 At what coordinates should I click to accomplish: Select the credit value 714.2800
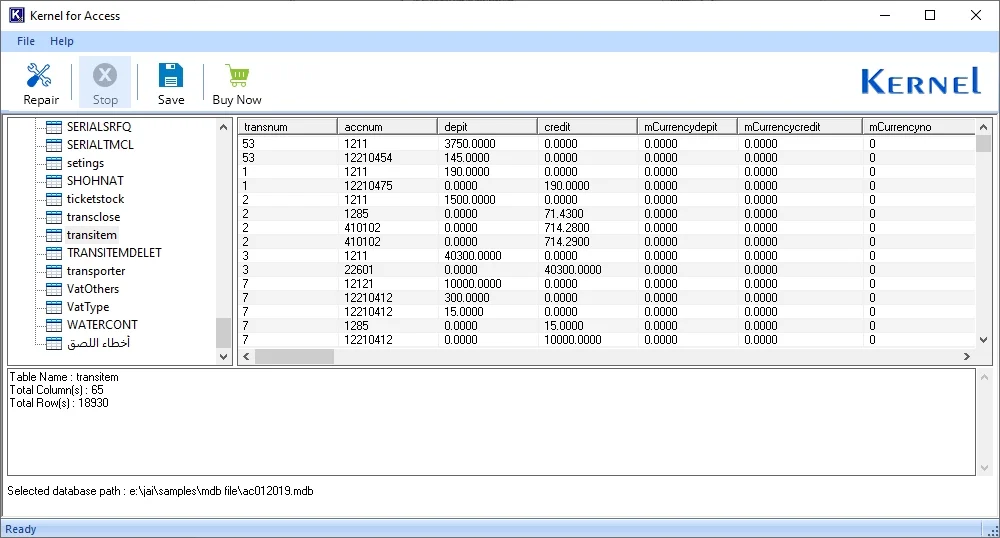(x=566, y=228)
